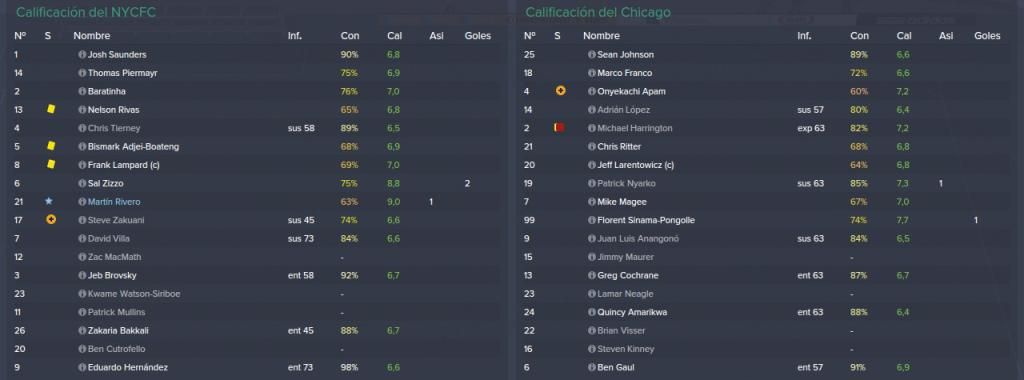
Task: Click the info icon beside Florent Sinama-Pongolle
Action: tap(592, 220)
